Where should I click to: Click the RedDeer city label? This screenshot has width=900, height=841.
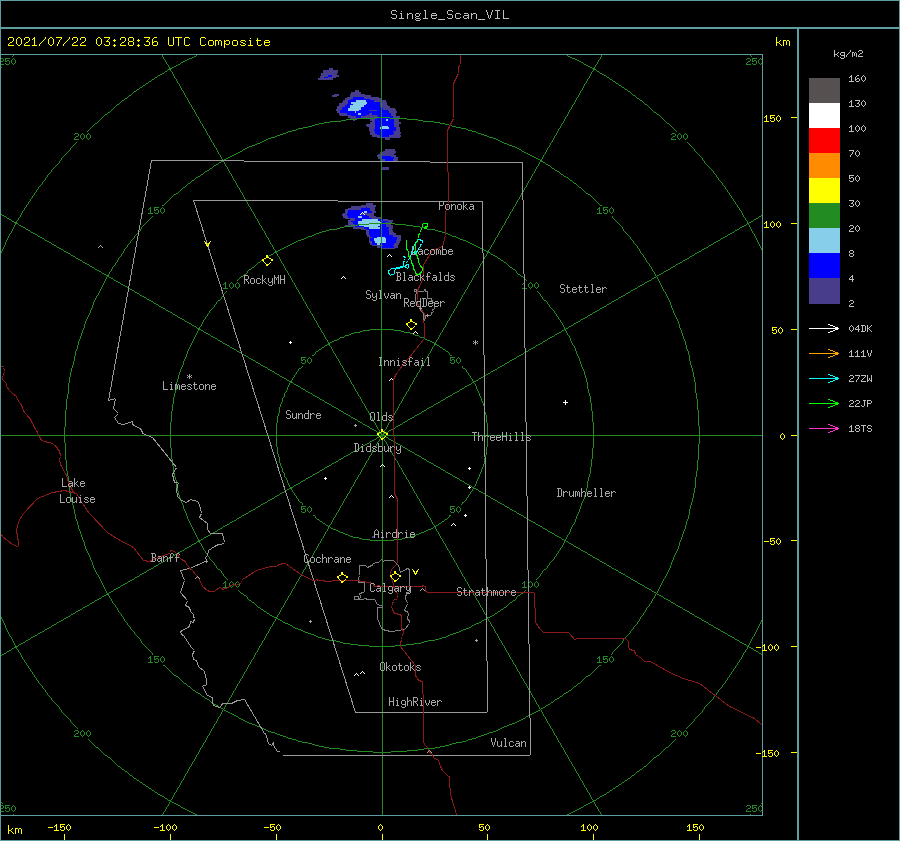tap(424, 303)
